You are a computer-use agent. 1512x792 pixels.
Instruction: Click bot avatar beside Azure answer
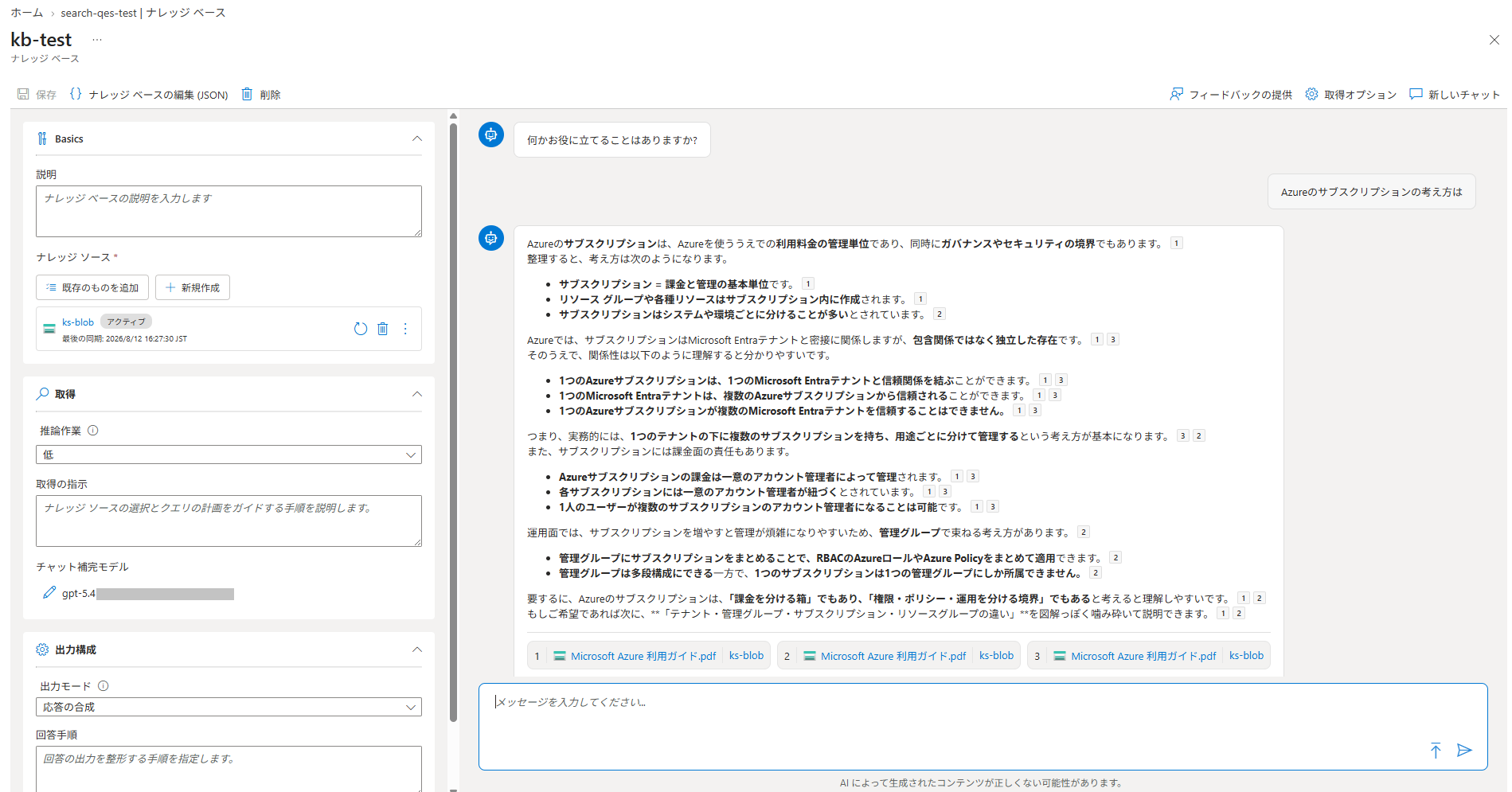491,237
